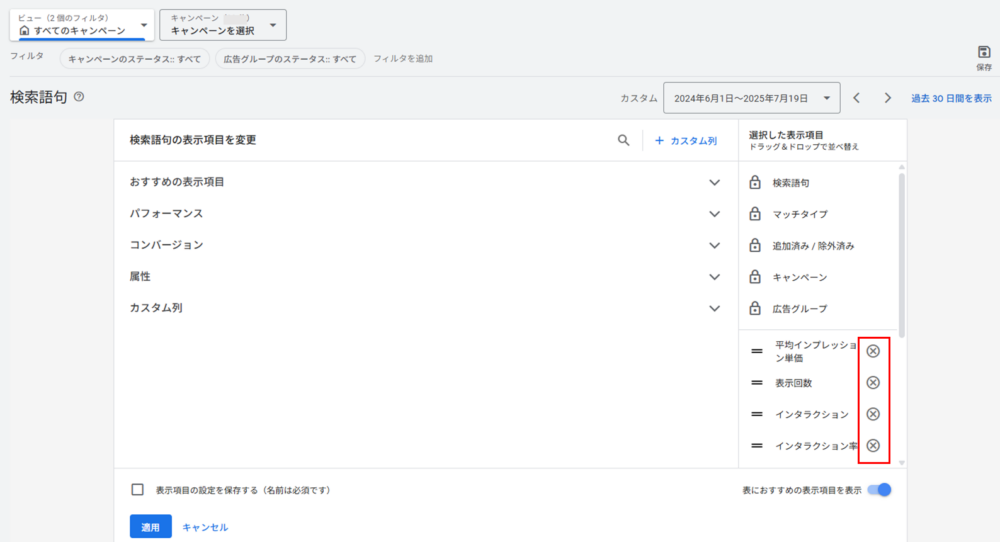The image size is (1000, 542).
Task: Expand the パフォーマンス section
Action: click(714, 214)
